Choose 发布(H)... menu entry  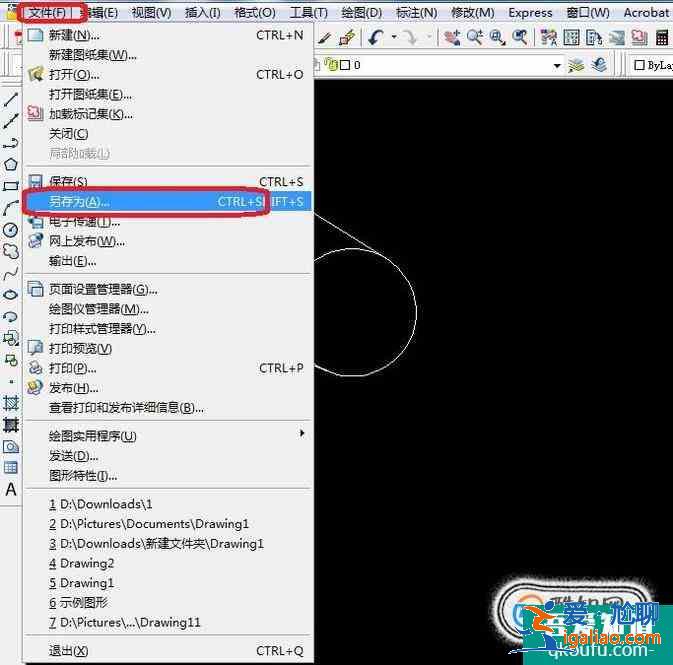click(x=168, y=388)
